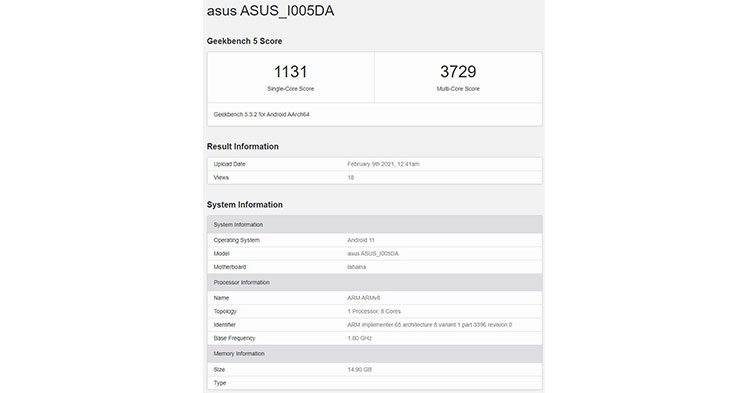Click the 'Model' row label
750x393 pixels.
(221, 253)
